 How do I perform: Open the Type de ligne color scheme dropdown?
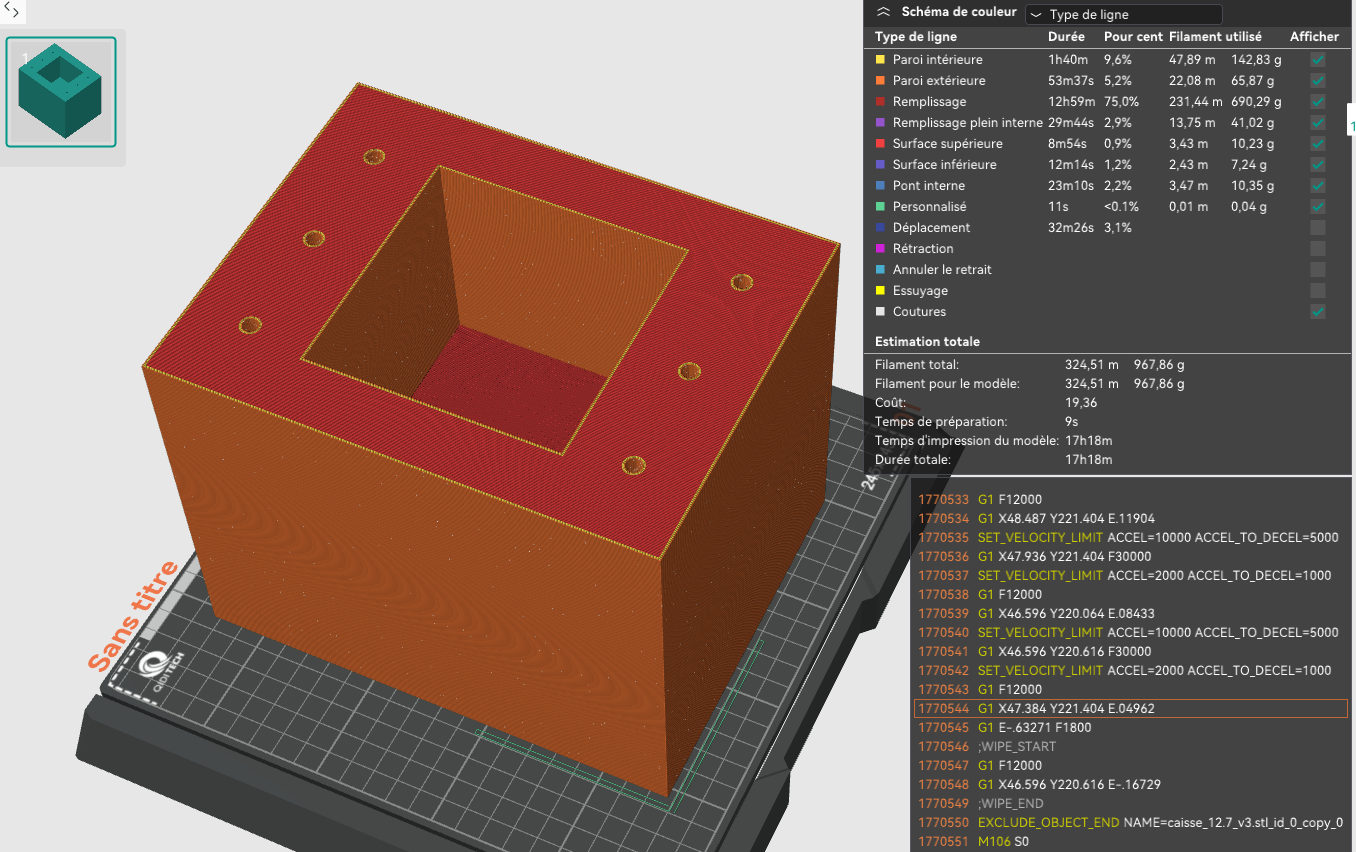[1123, 15]
